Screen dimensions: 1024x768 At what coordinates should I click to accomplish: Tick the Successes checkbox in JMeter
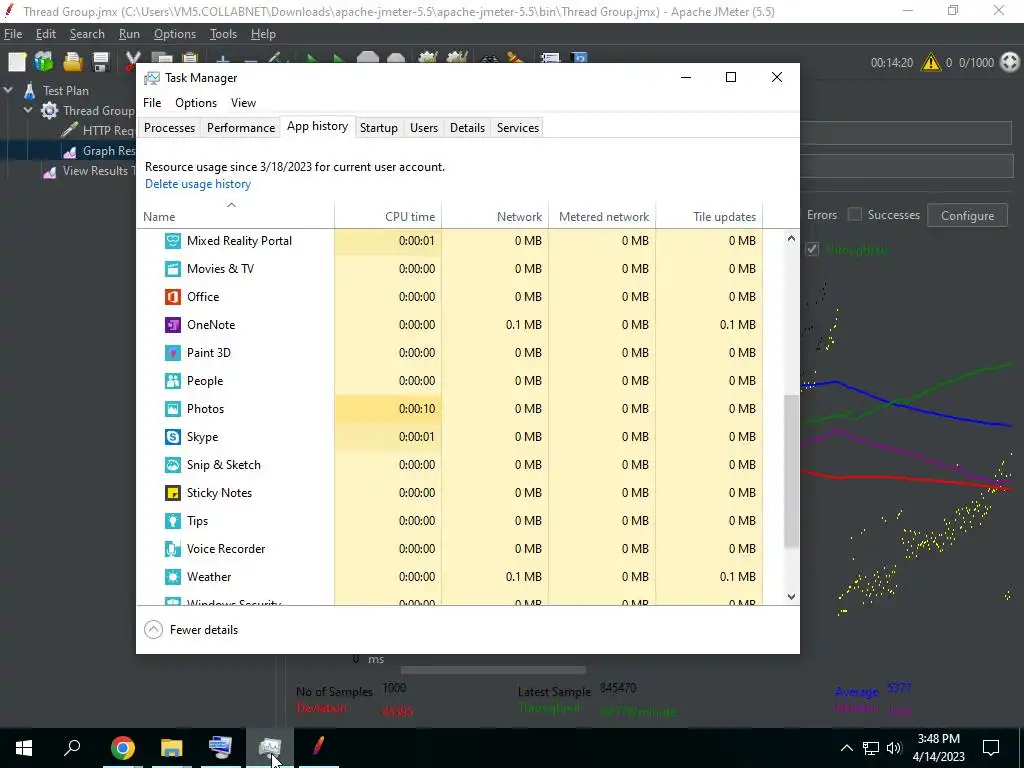[854, 214]
